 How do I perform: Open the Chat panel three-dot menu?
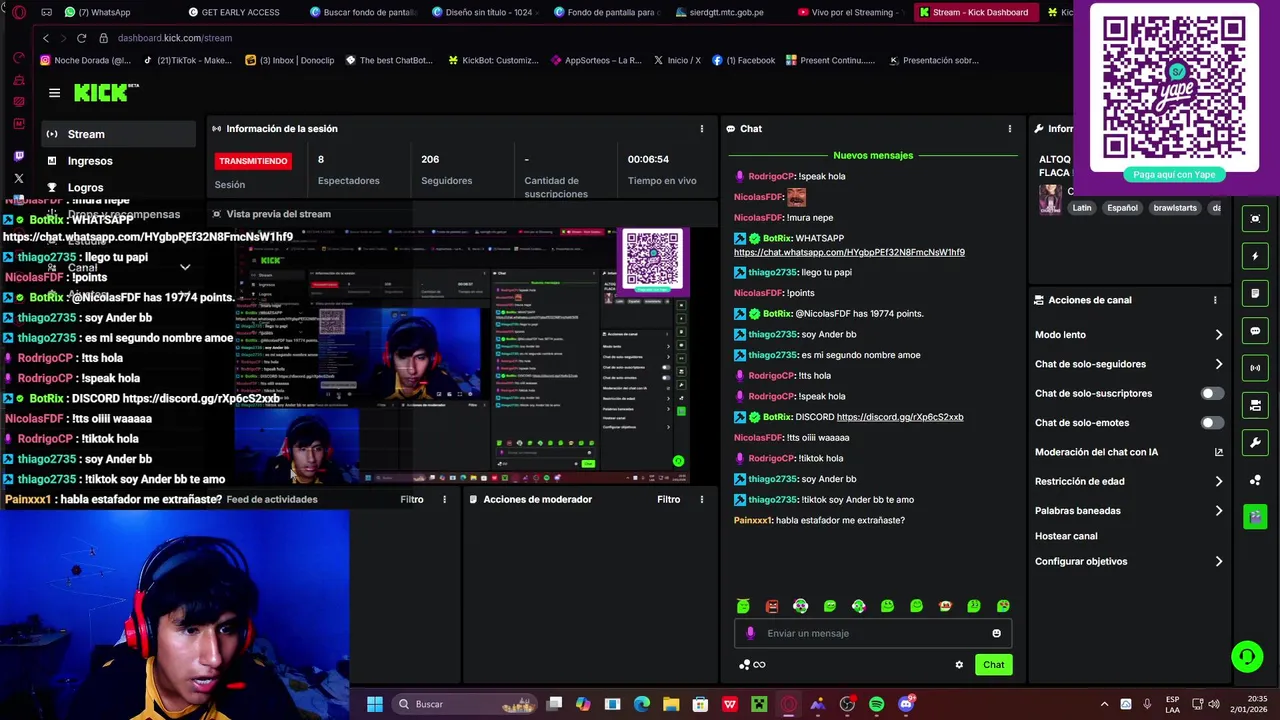pyautogui.click(x=1009, y=129)
